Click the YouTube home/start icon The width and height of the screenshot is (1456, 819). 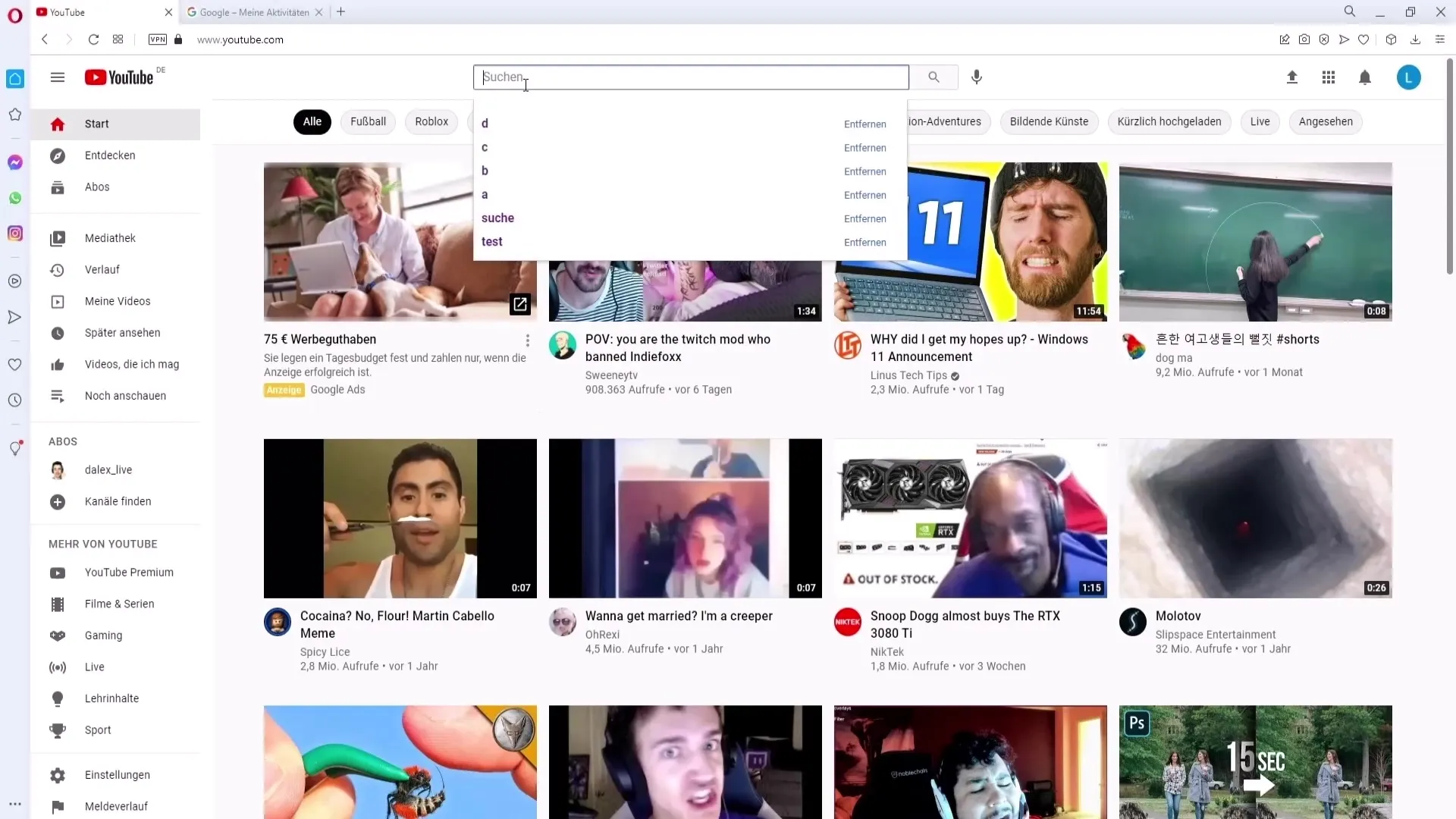[57, 123]
